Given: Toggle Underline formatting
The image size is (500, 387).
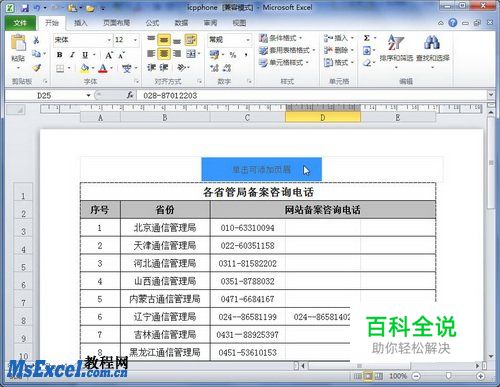Looking at the screenshot, I should coord(85,55).
